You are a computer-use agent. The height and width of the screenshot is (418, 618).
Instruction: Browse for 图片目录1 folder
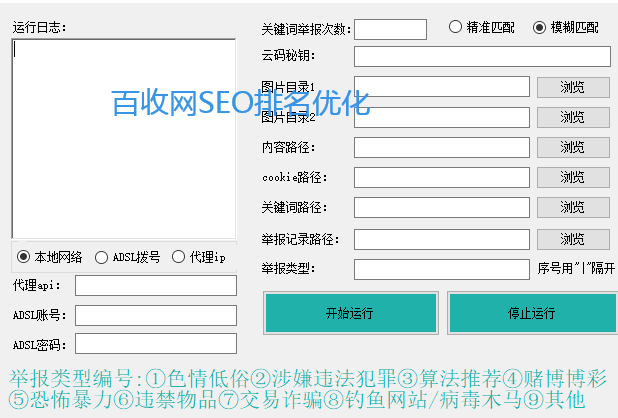point(573,87)
